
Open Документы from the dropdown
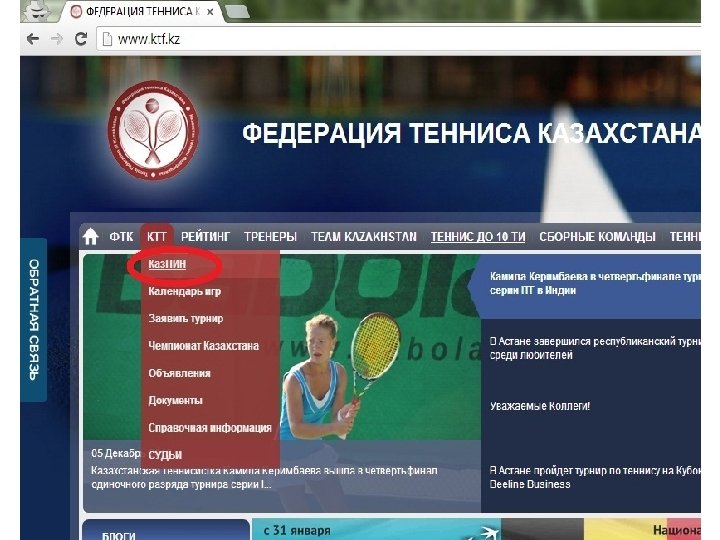pos(175,400)
